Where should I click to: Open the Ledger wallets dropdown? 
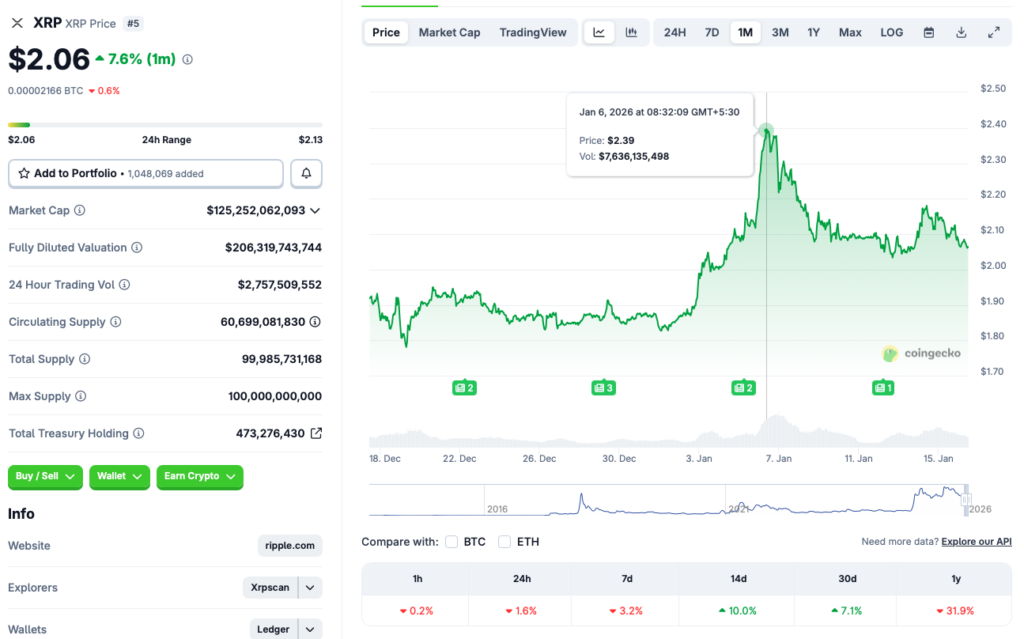pos(309,628)
